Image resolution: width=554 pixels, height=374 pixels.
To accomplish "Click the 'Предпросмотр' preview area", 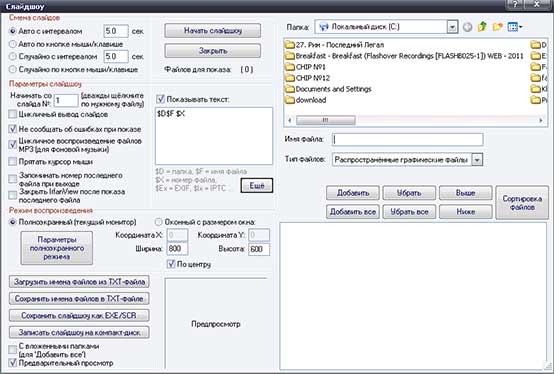I will 216,324.
